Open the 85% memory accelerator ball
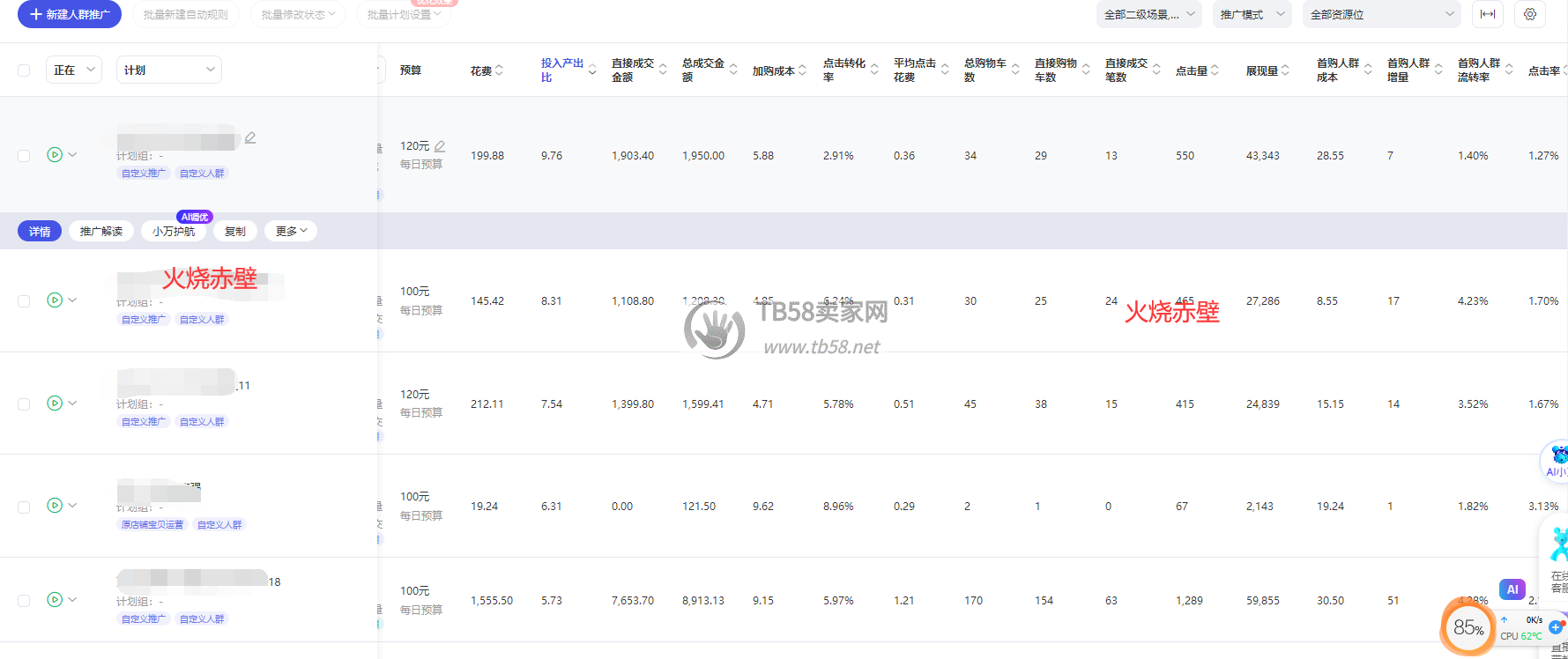 [x=1468, y=627]
